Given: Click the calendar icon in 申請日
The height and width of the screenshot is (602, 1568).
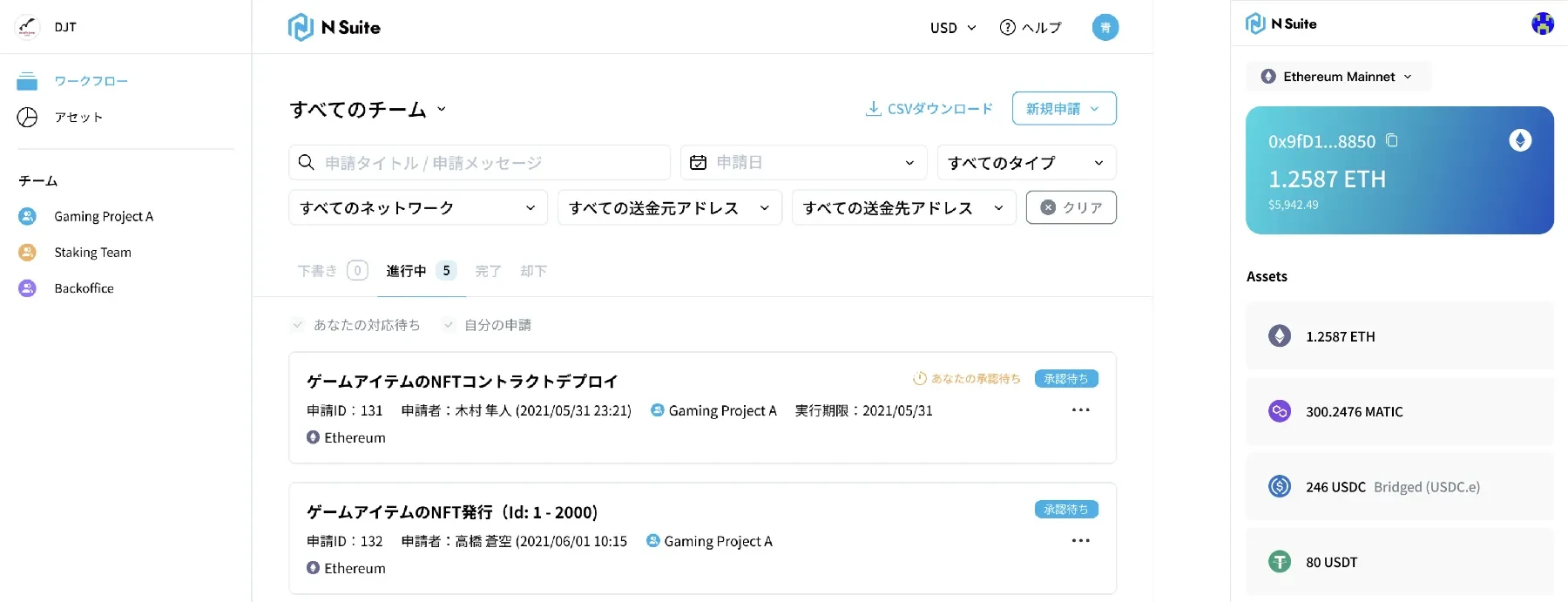Looking at the screenshot, I should click(x=698, y=162).
